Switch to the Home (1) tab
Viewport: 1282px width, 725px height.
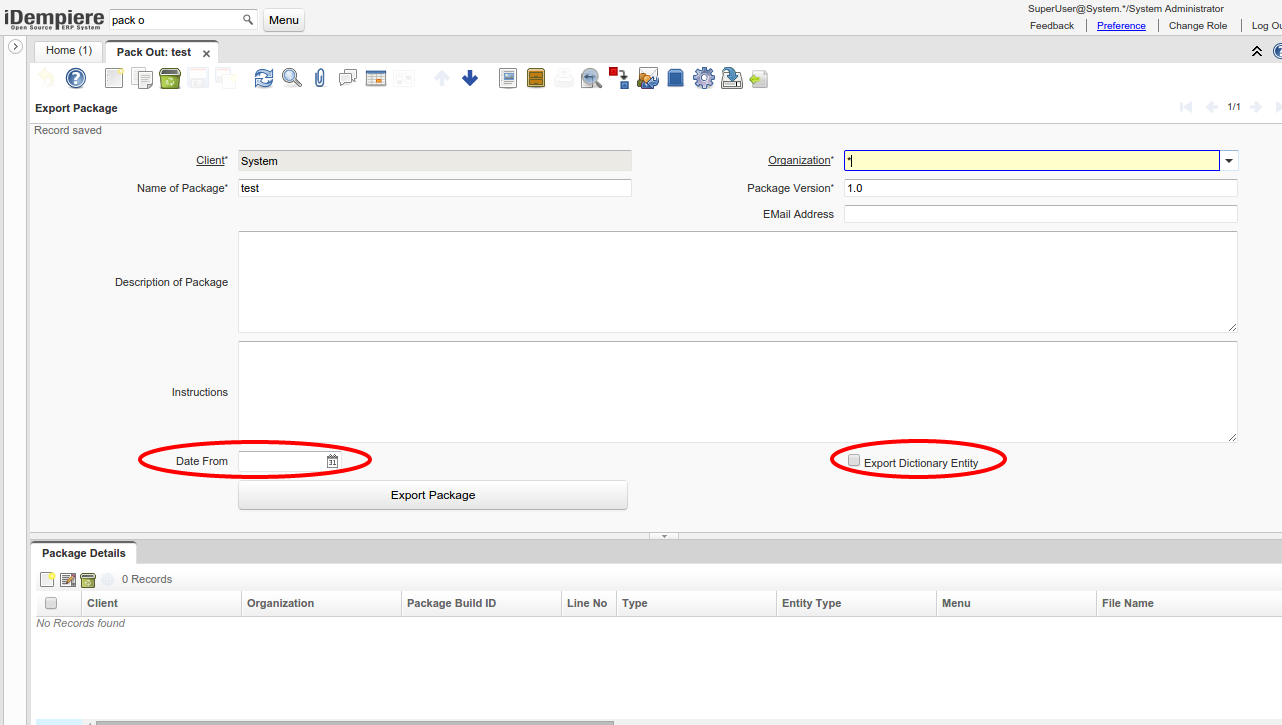click(68, 50)
